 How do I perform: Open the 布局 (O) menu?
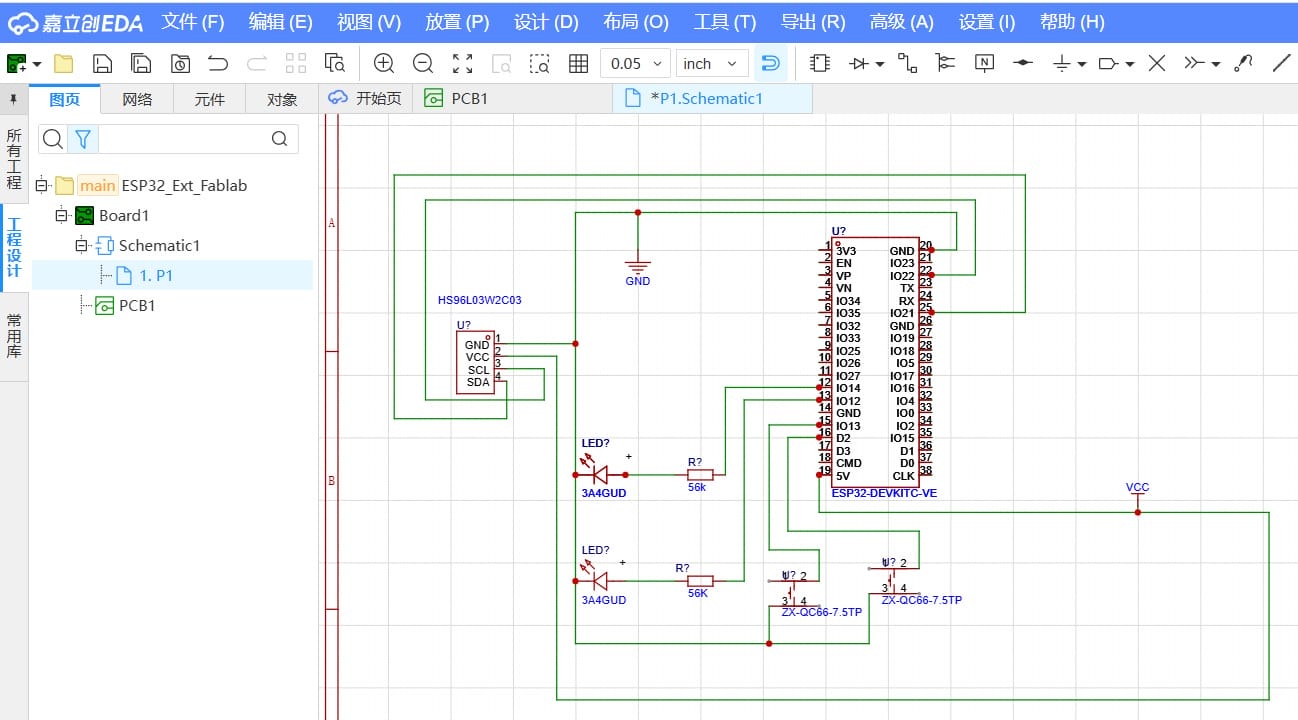[x=636, y=22]
